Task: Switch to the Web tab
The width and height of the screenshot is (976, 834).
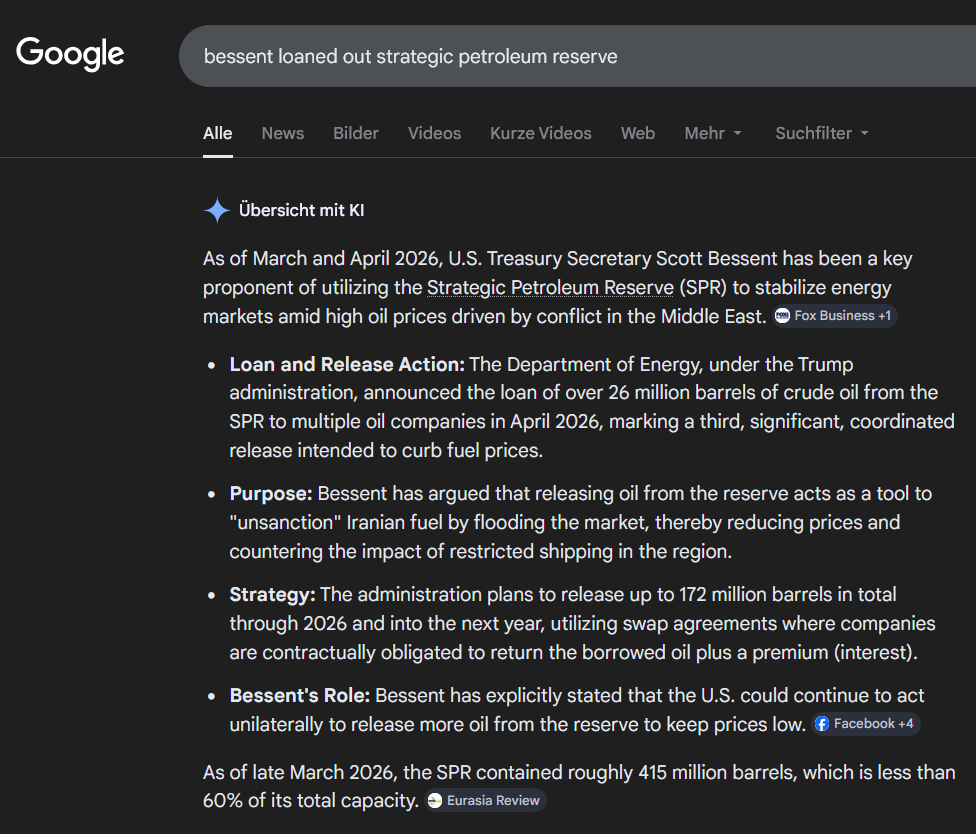Action: 637,133
